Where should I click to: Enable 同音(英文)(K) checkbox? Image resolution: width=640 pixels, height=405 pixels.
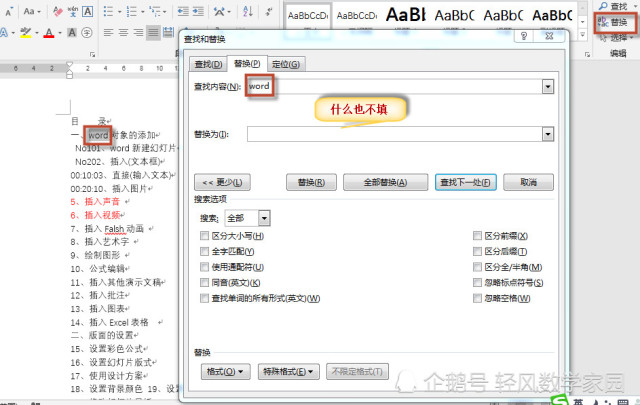(x=204, y=283)
